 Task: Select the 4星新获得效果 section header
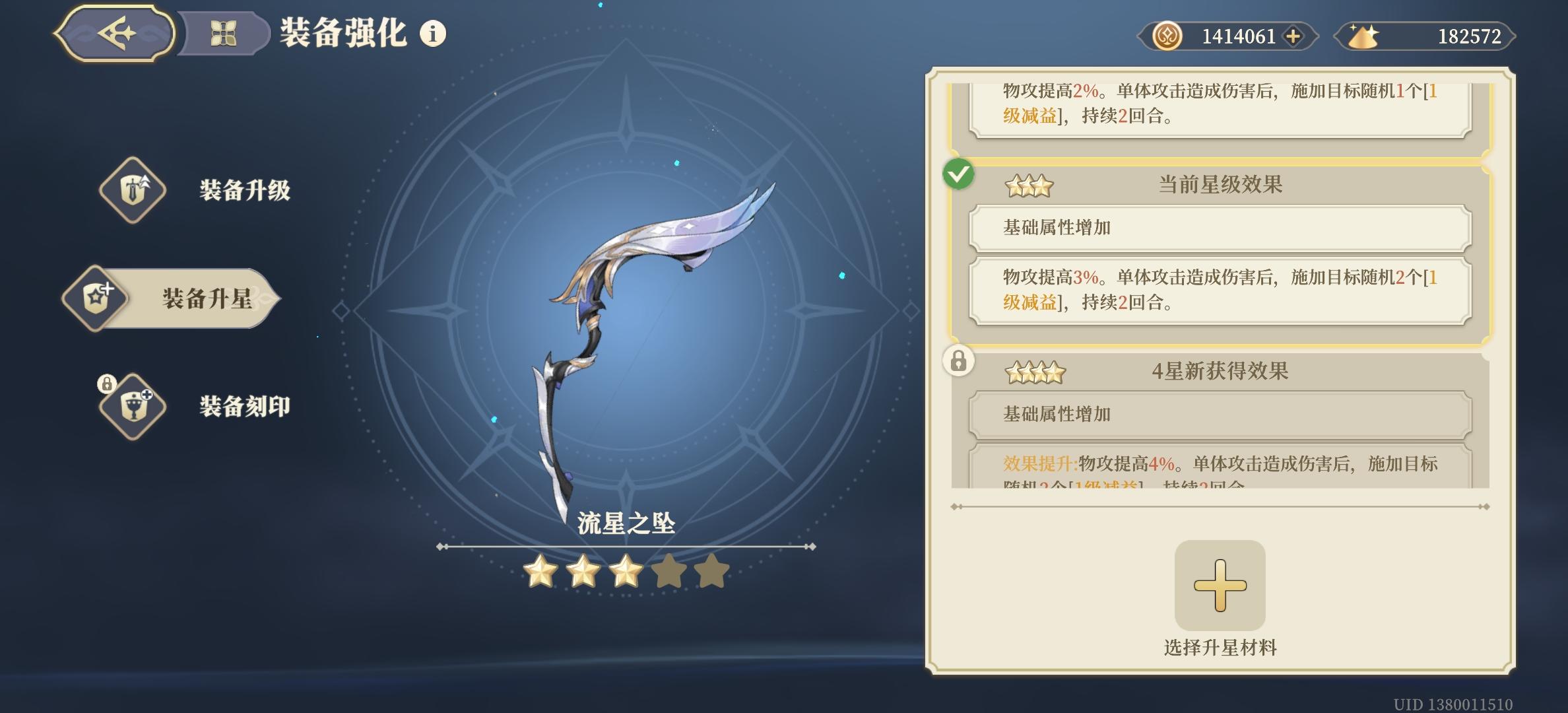1220,371
